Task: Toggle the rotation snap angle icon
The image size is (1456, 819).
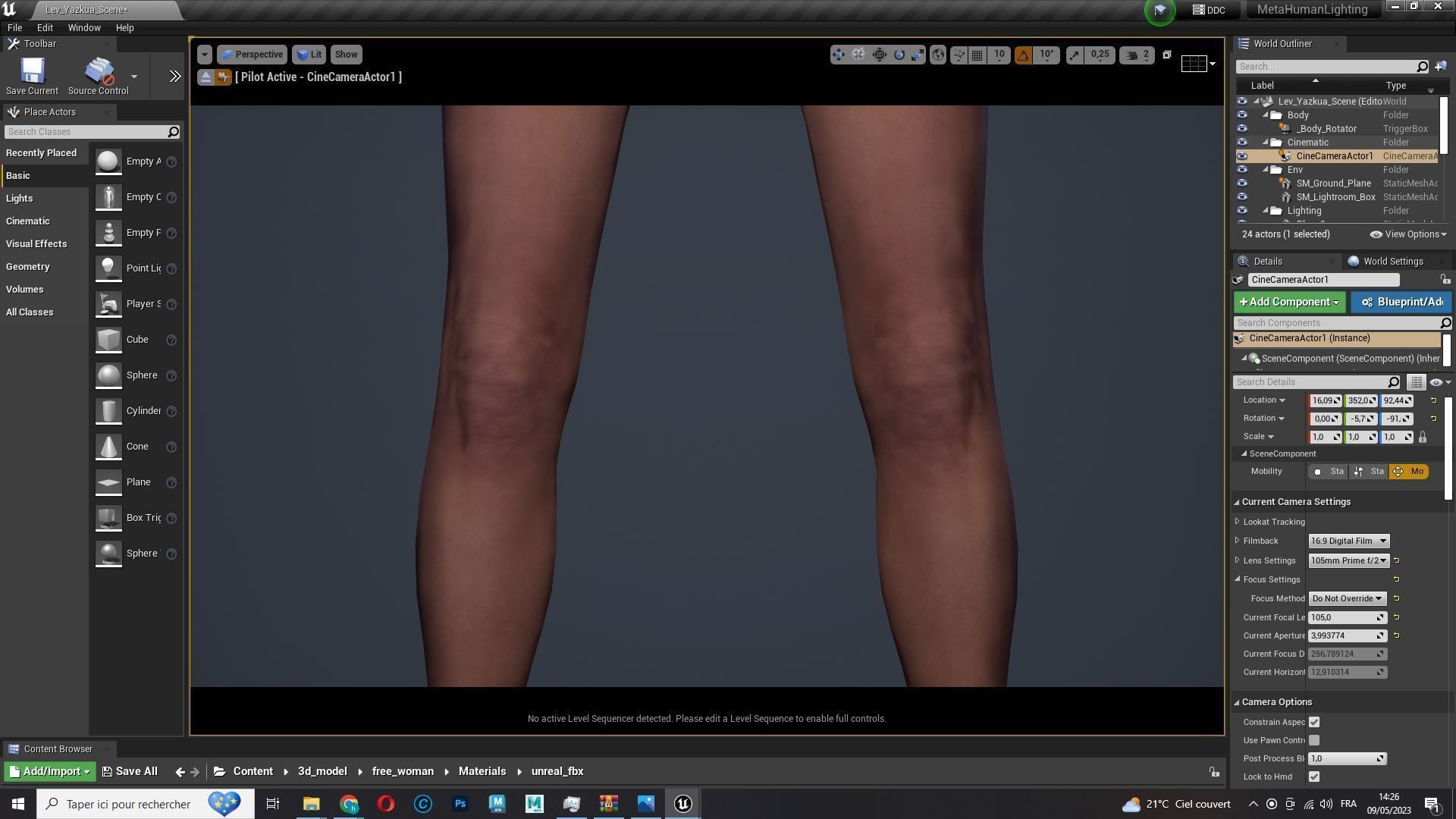Action: (1023, 55)
